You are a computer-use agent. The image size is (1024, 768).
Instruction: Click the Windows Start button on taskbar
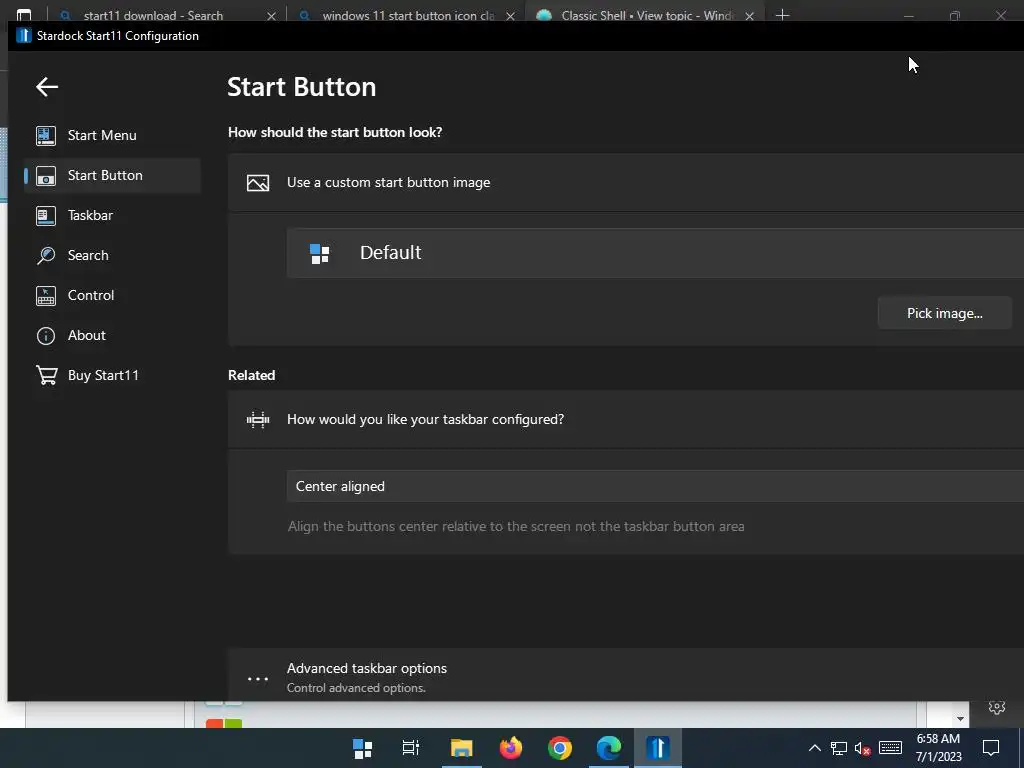[362, 748]
